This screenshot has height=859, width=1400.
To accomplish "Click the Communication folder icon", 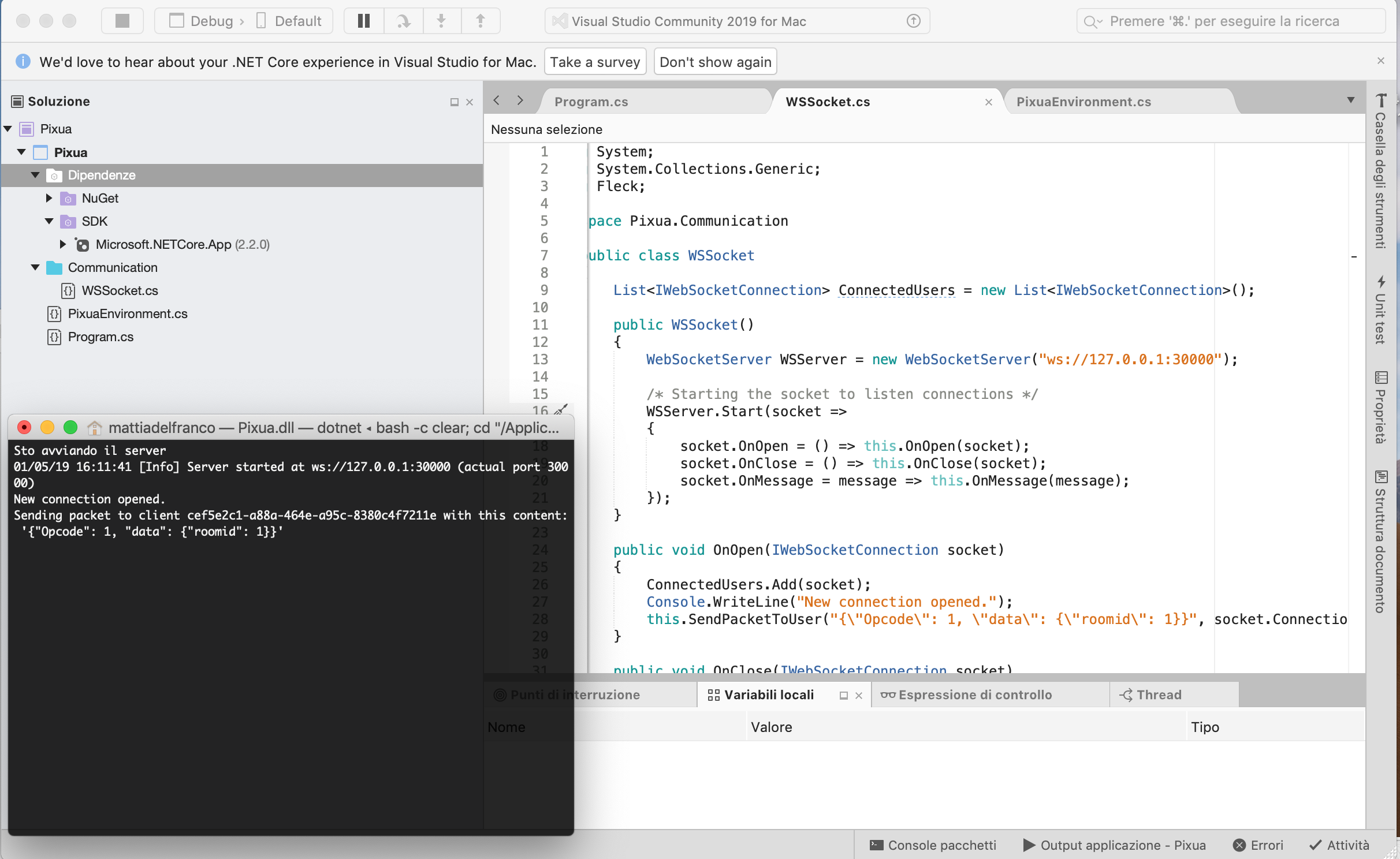I will pos(54,267).
